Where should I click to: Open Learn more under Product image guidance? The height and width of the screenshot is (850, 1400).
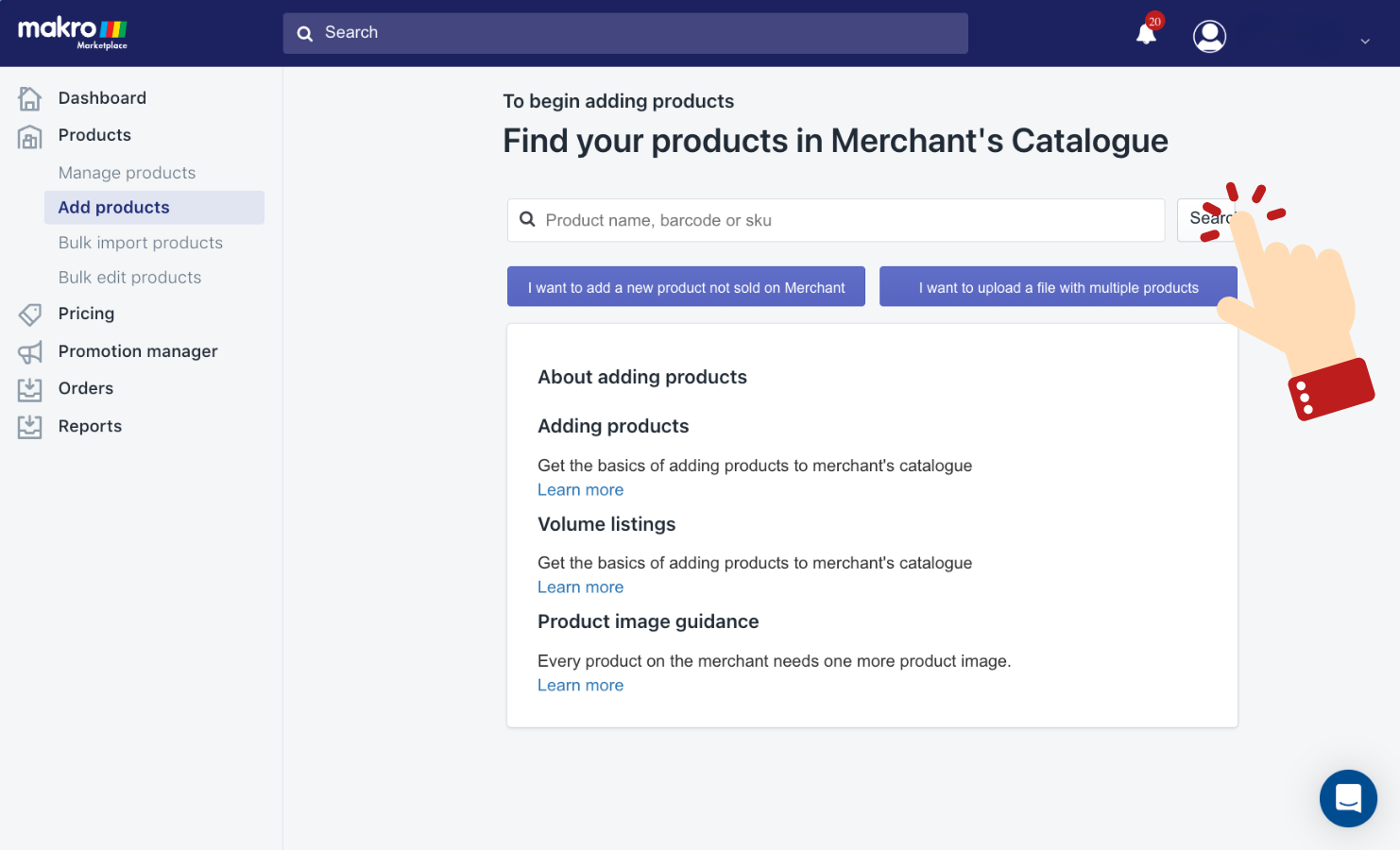click(x=580, y=686)
